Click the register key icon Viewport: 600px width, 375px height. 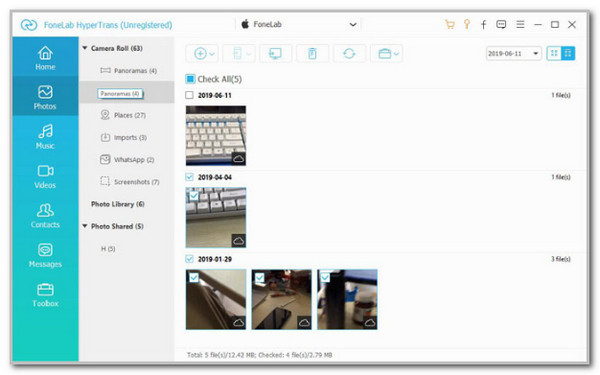[467, 24]
